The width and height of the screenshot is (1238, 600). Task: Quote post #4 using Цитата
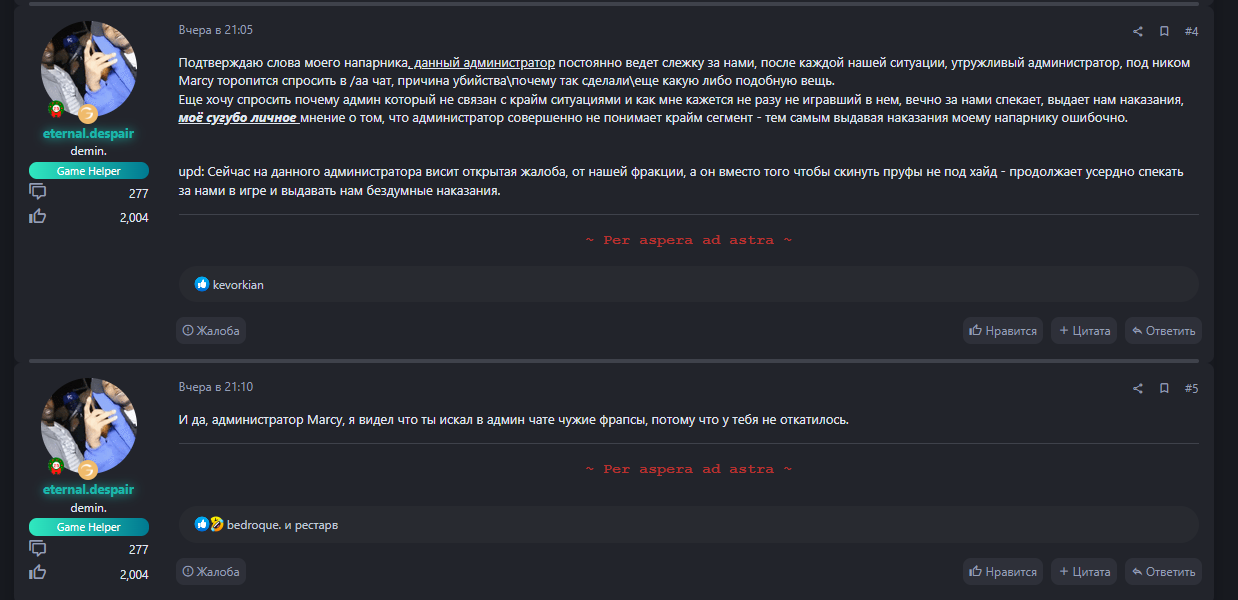[1084, 330]
